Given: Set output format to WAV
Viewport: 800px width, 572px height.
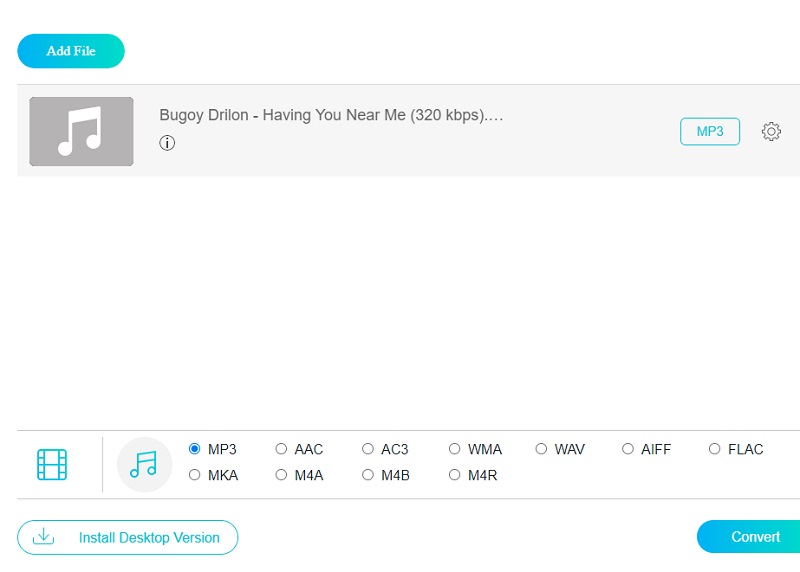Looking at the screenshot, I should click(x=542, y=449).
